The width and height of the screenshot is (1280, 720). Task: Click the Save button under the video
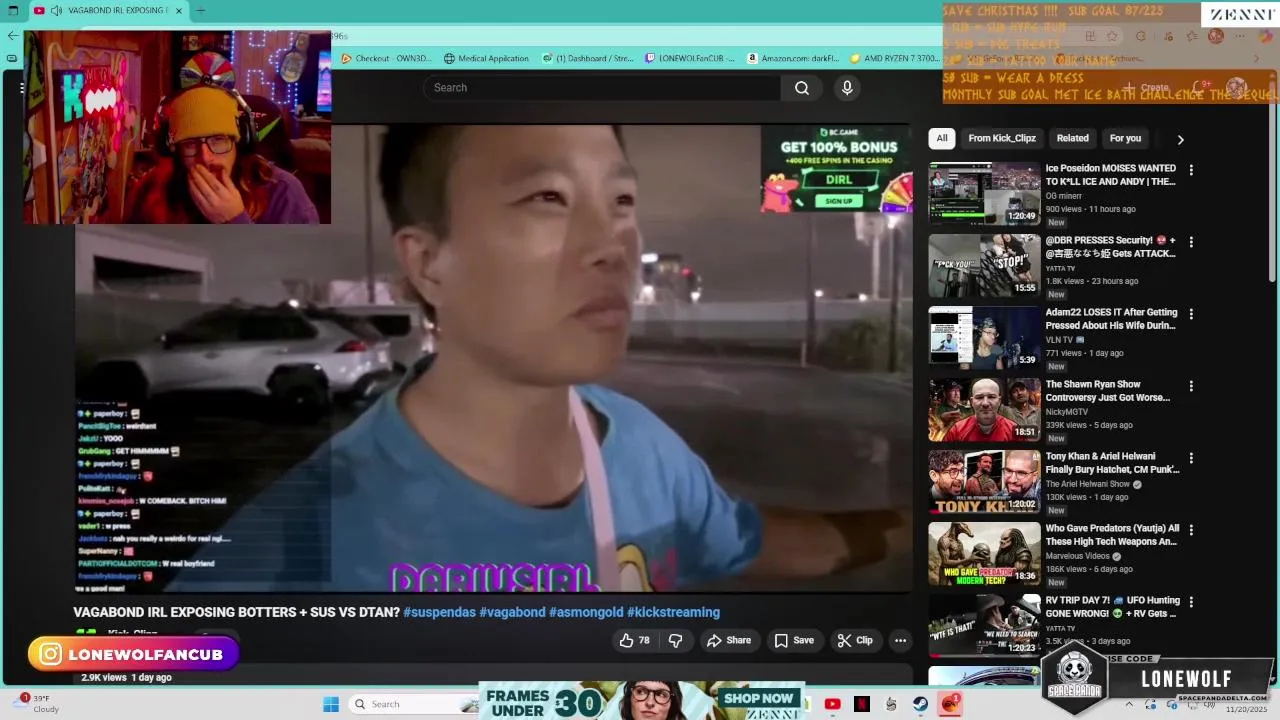click(x=794, y=640)
